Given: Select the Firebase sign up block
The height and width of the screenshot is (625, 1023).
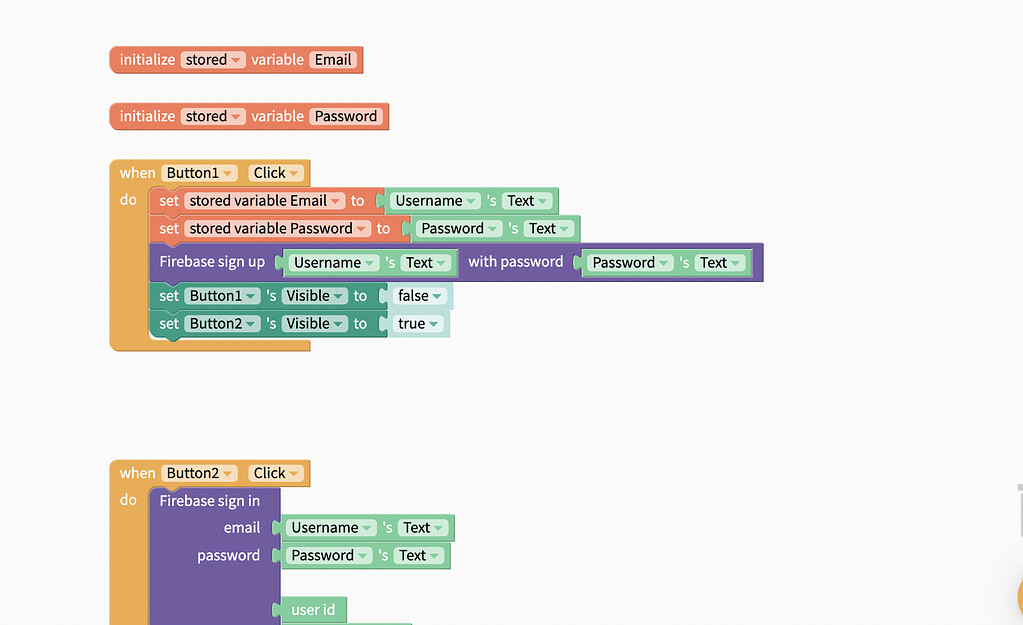Looking at the screenshot, I should [x=212, y=262].
